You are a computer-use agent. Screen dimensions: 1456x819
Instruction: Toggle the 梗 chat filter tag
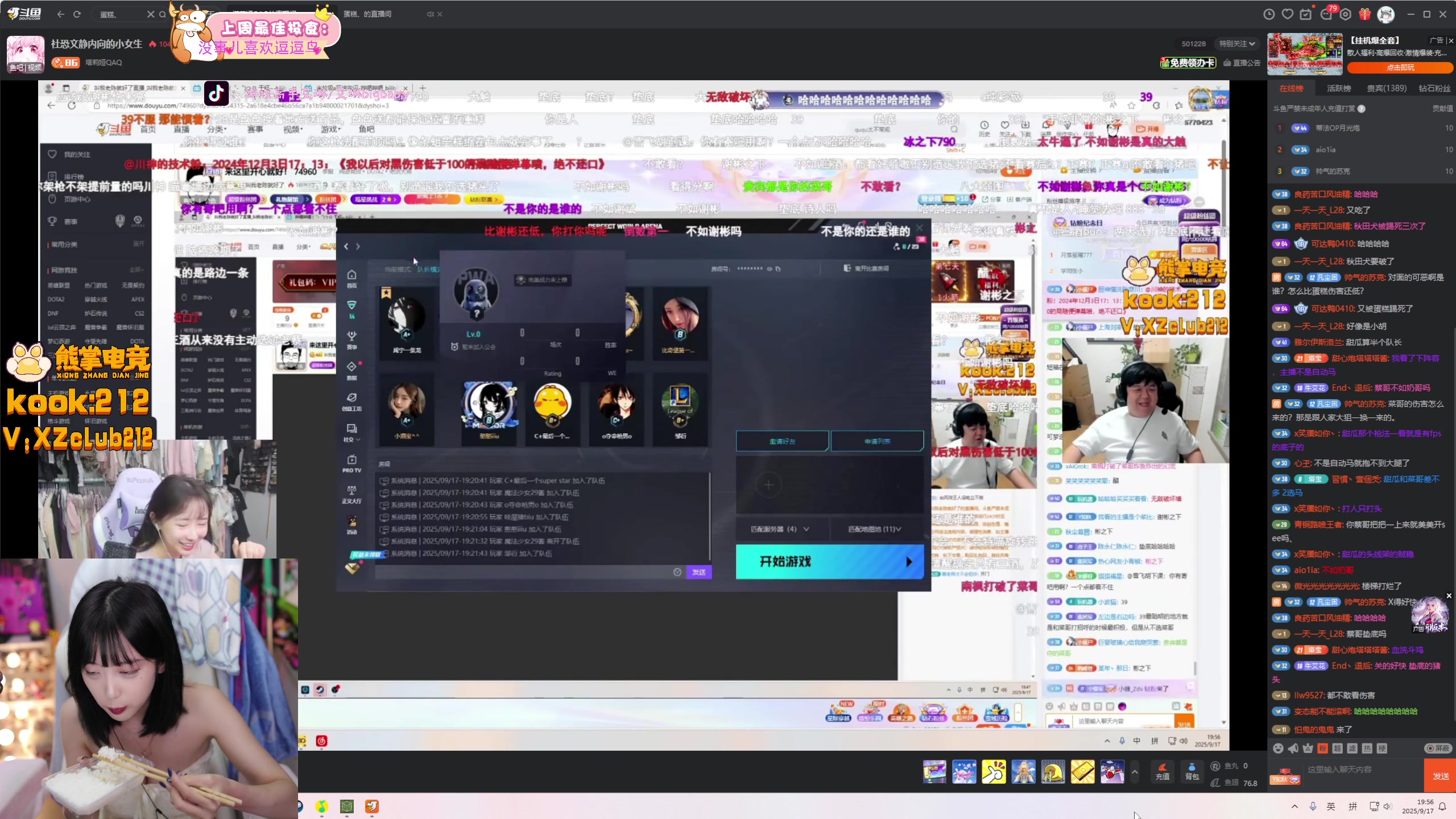(x=1382, y=748)
